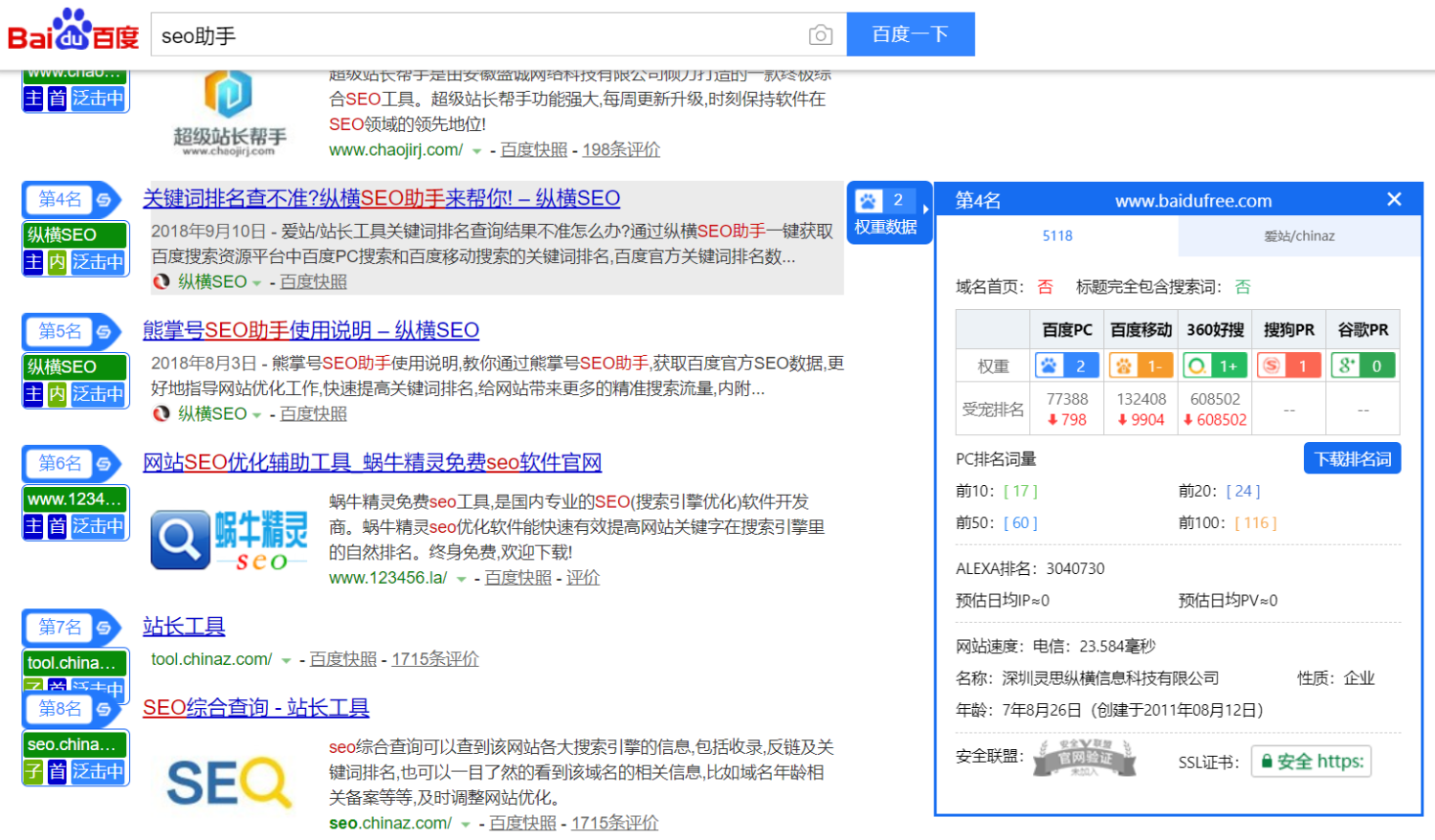Click the 泛击中 tag under 第5名
Image resolution: width=1435 pixels, height=840 pixels.
pyautogui.click(x=98, y=393)
